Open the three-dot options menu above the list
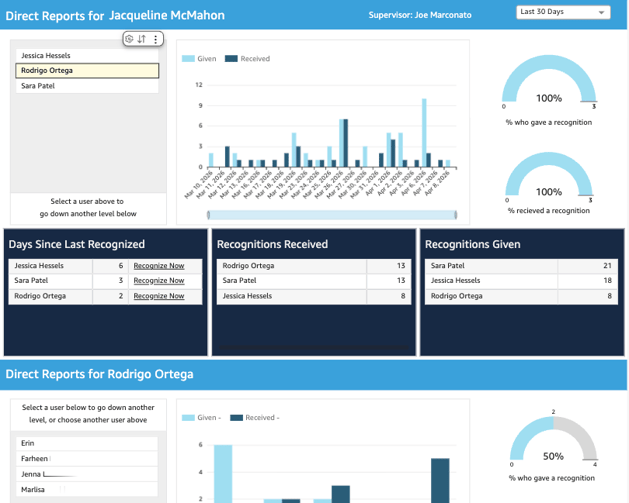Viewport: 629px width, 503px height. (x=155, y=39)
